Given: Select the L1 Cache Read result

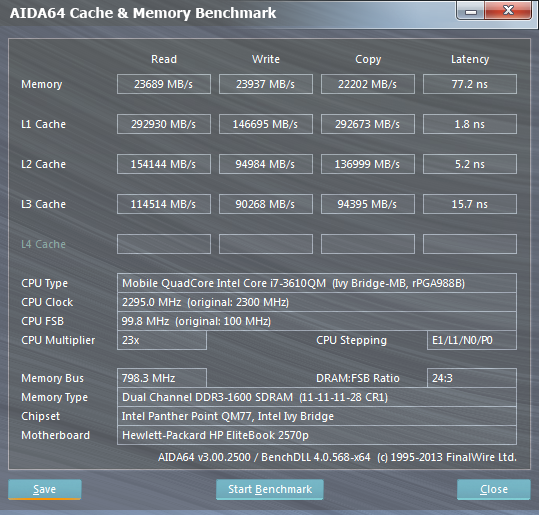Looking at the screenshot, I should click(x=164, y=124).
